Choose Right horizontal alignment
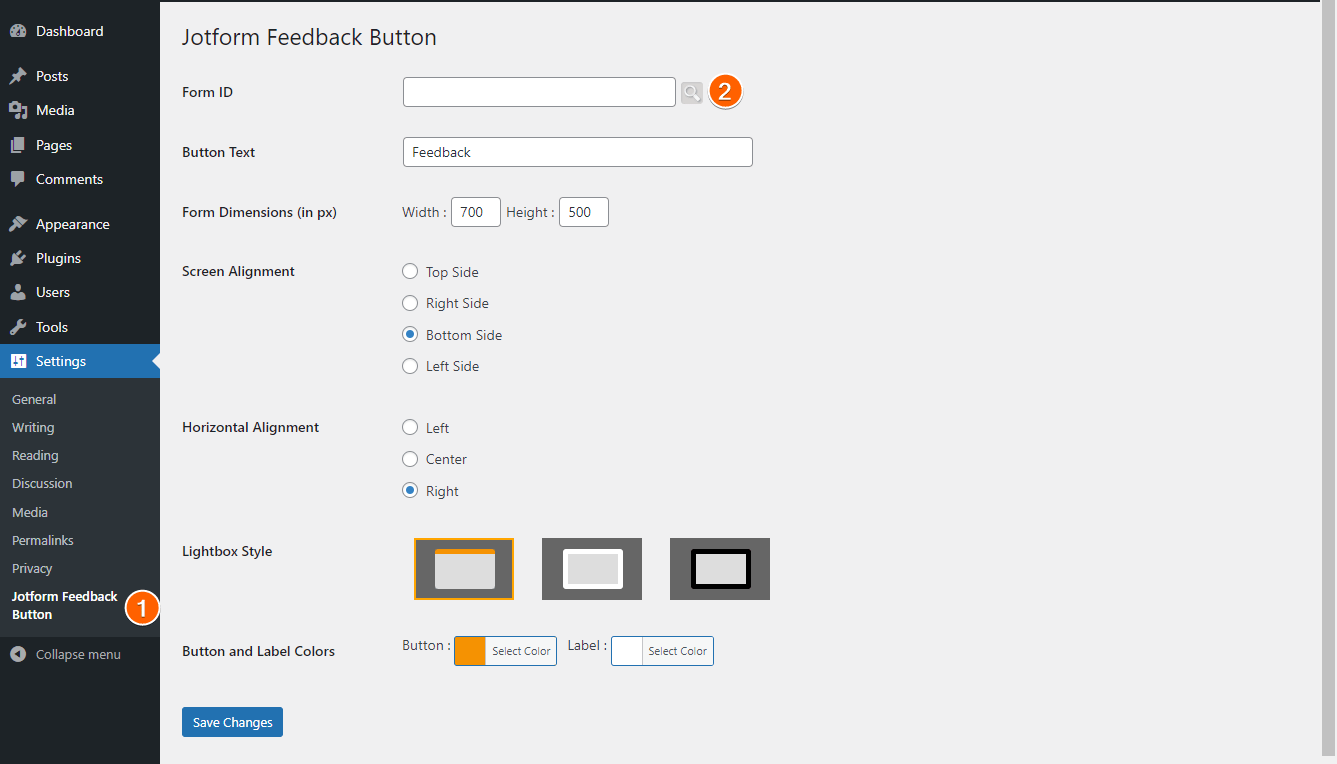1337x764 pixels. click(x=410, y=491)
